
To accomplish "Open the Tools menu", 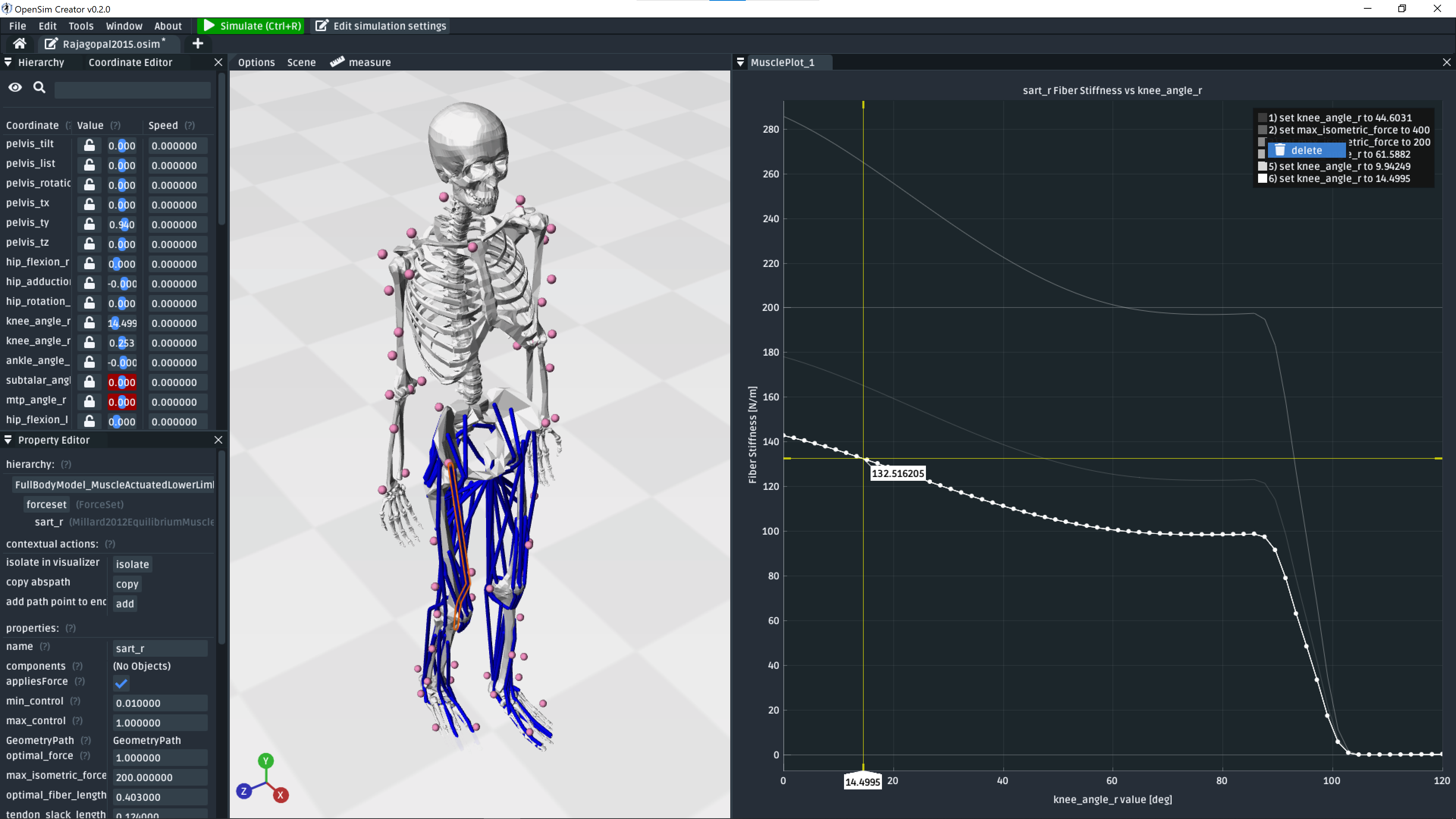I will pyautogui.click(x=81, y=26).
